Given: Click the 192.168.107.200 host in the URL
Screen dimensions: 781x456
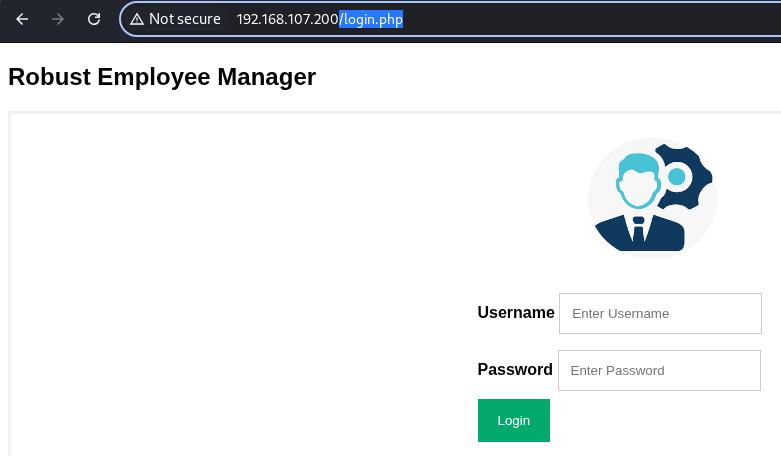Looking at the screenshot, I should point(287,19).
